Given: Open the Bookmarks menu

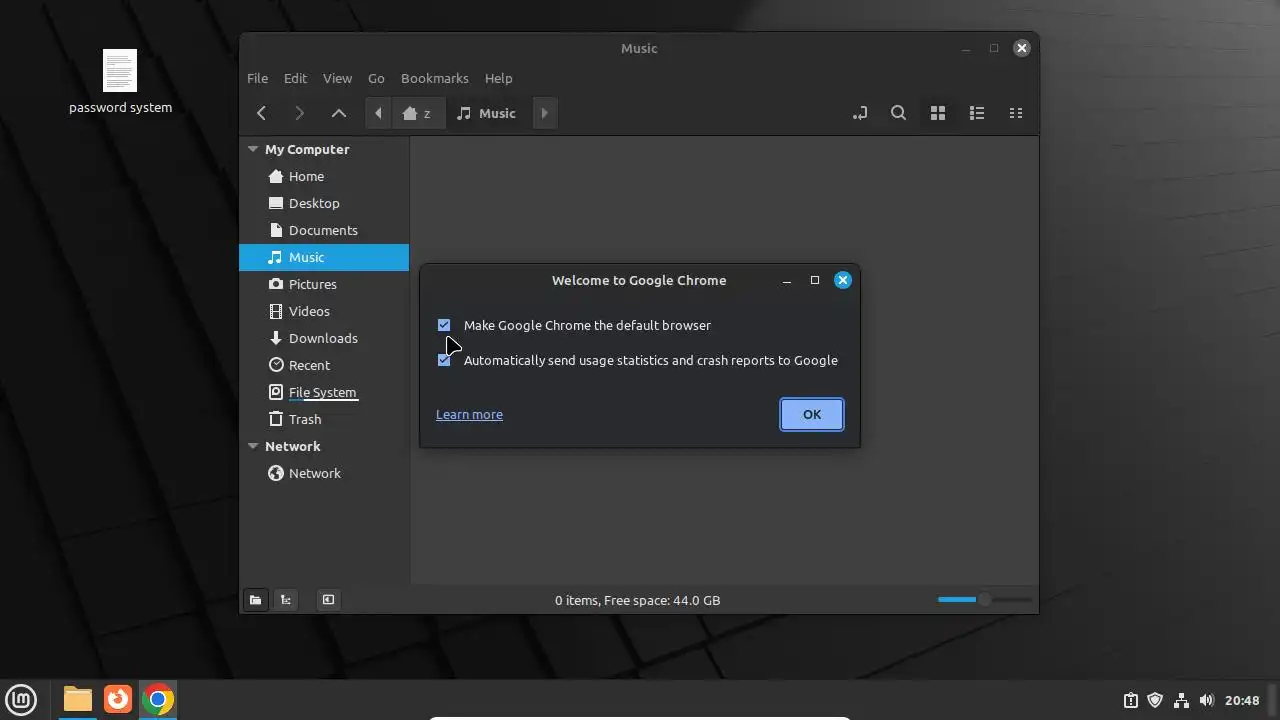Looking at the screenshot, I should point(434,78).
